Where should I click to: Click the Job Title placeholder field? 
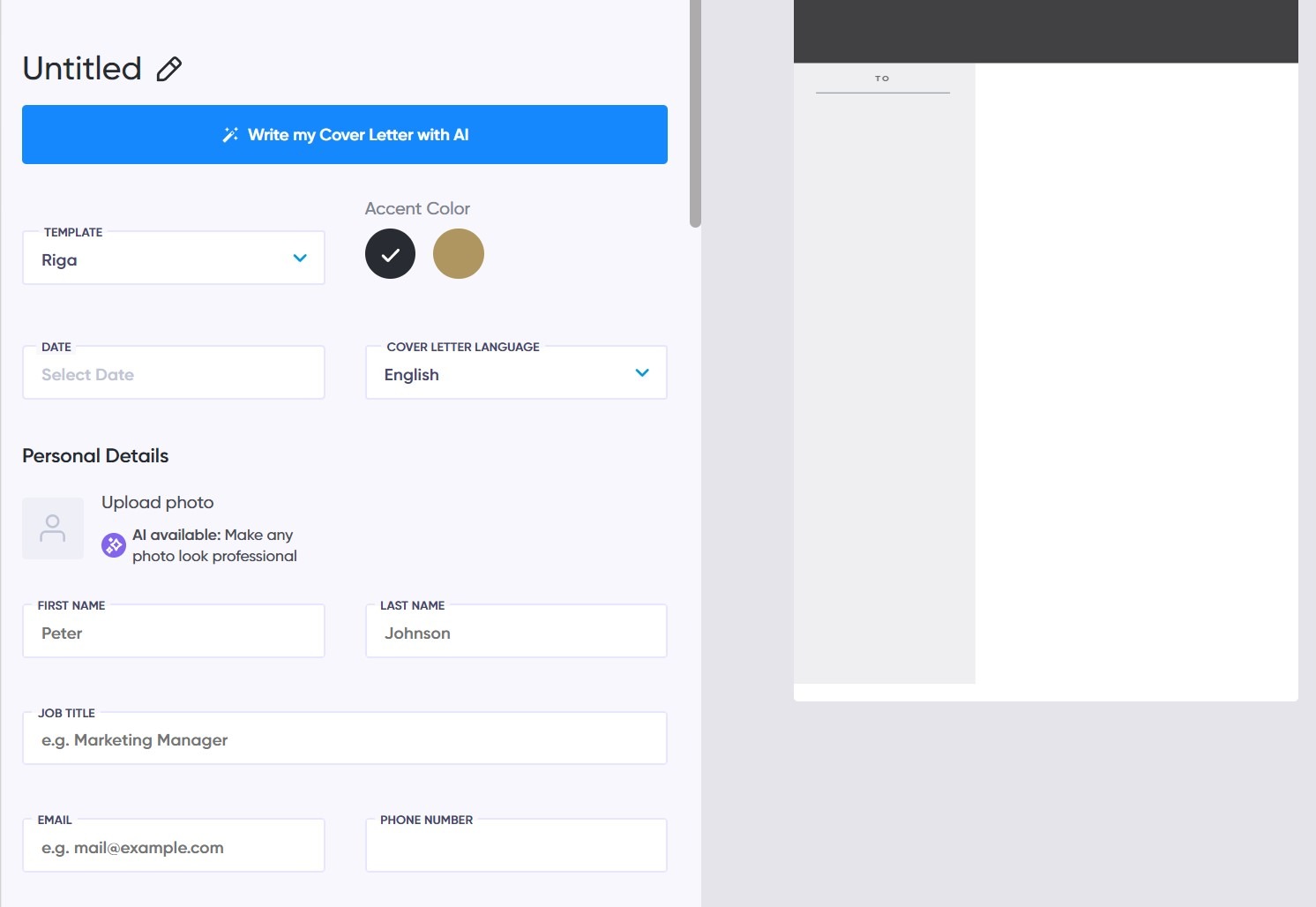click(x=344, y=738)
